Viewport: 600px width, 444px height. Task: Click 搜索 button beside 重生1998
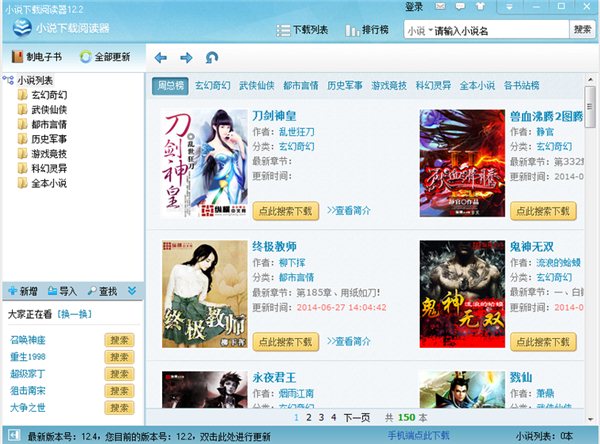[x=119, y=357]
